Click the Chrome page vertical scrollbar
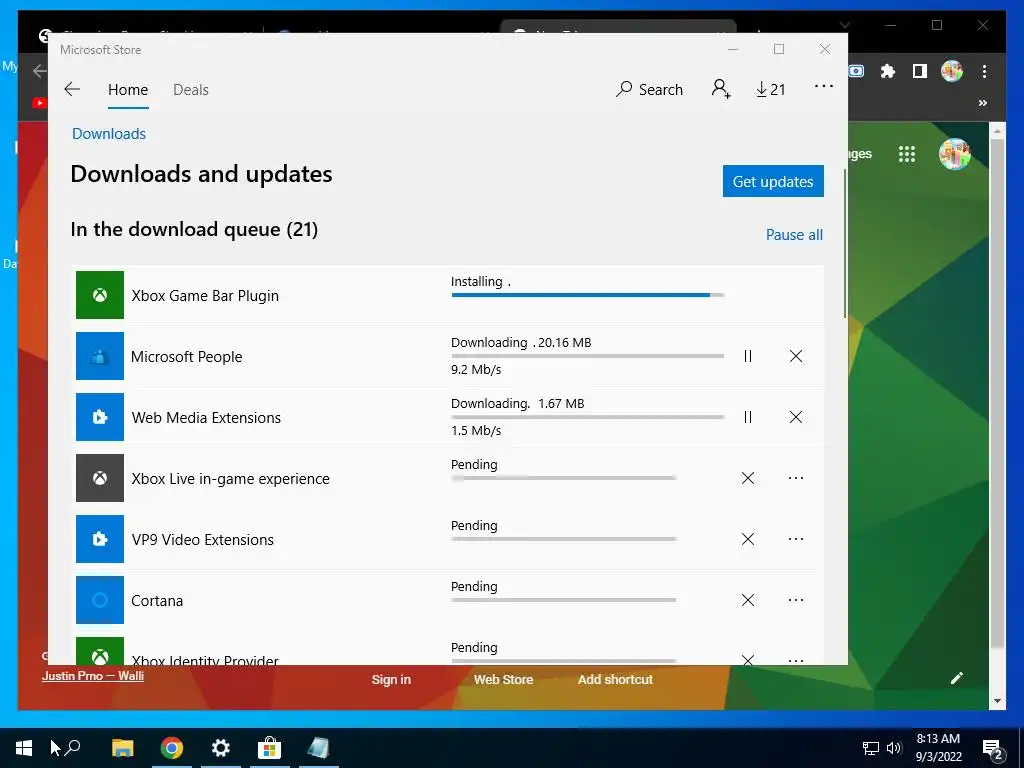This screenshot has height=768, width=1024. [x=997, y=394]
